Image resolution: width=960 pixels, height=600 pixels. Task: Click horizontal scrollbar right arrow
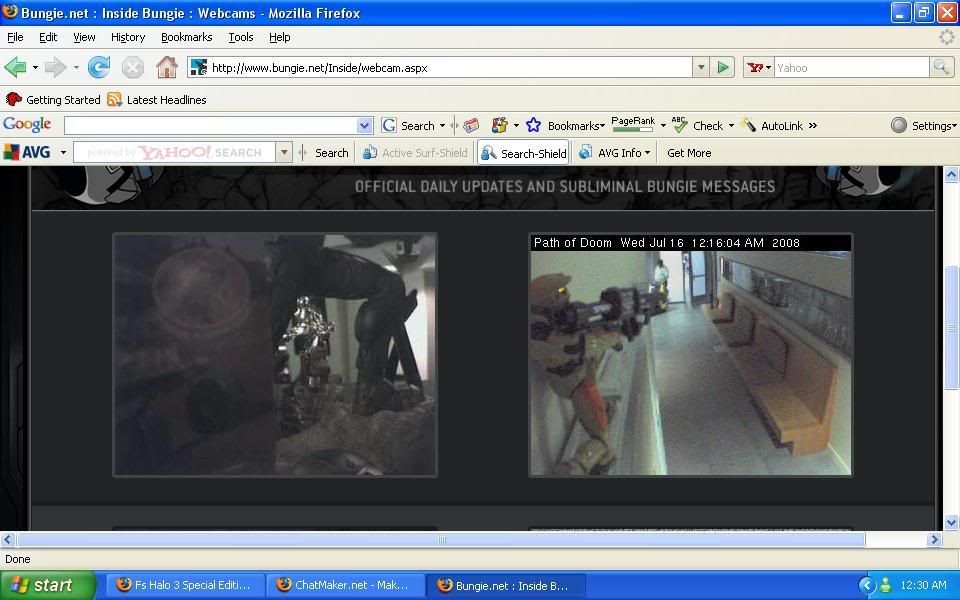coord(934,539)
